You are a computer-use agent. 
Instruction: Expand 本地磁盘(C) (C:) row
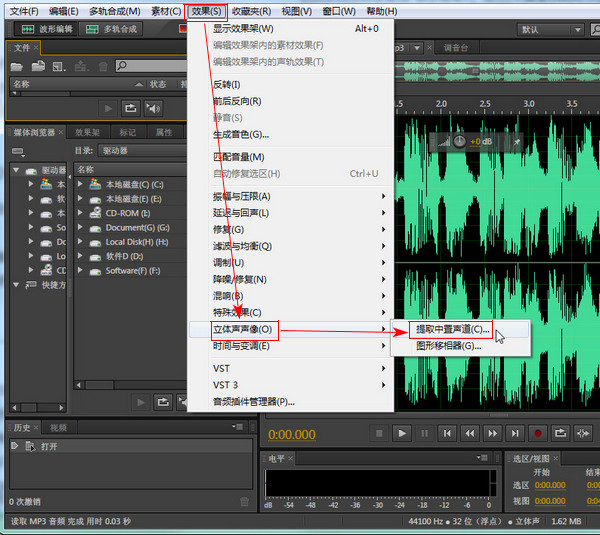(x=80, y=184)
